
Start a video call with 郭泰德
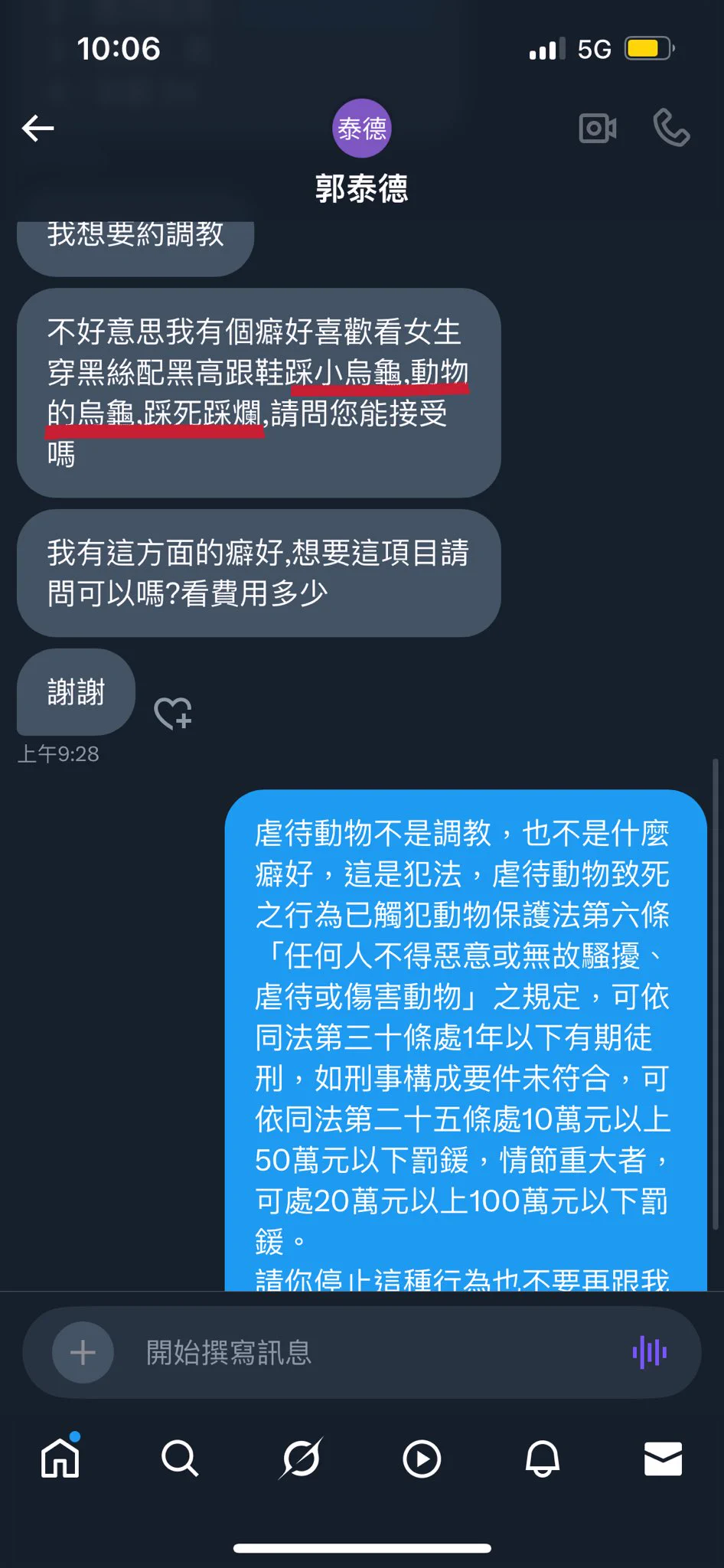point(598,128)
